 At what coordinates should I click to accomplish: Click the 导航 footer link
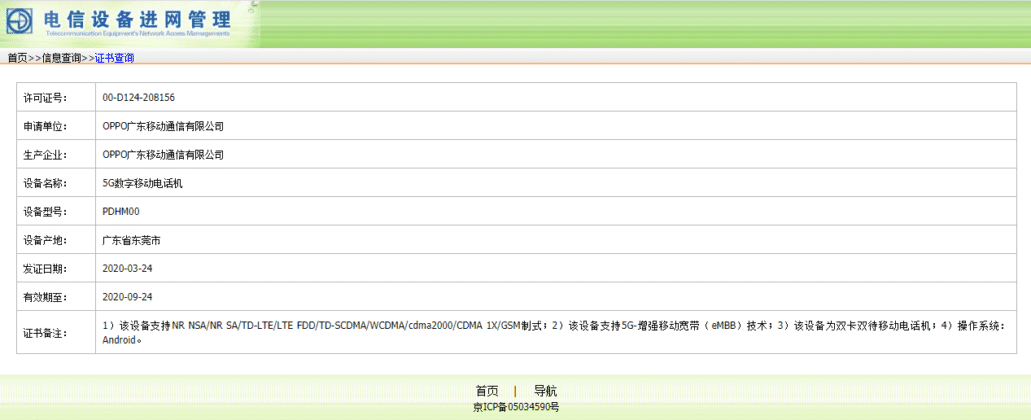tap(546, 390)
